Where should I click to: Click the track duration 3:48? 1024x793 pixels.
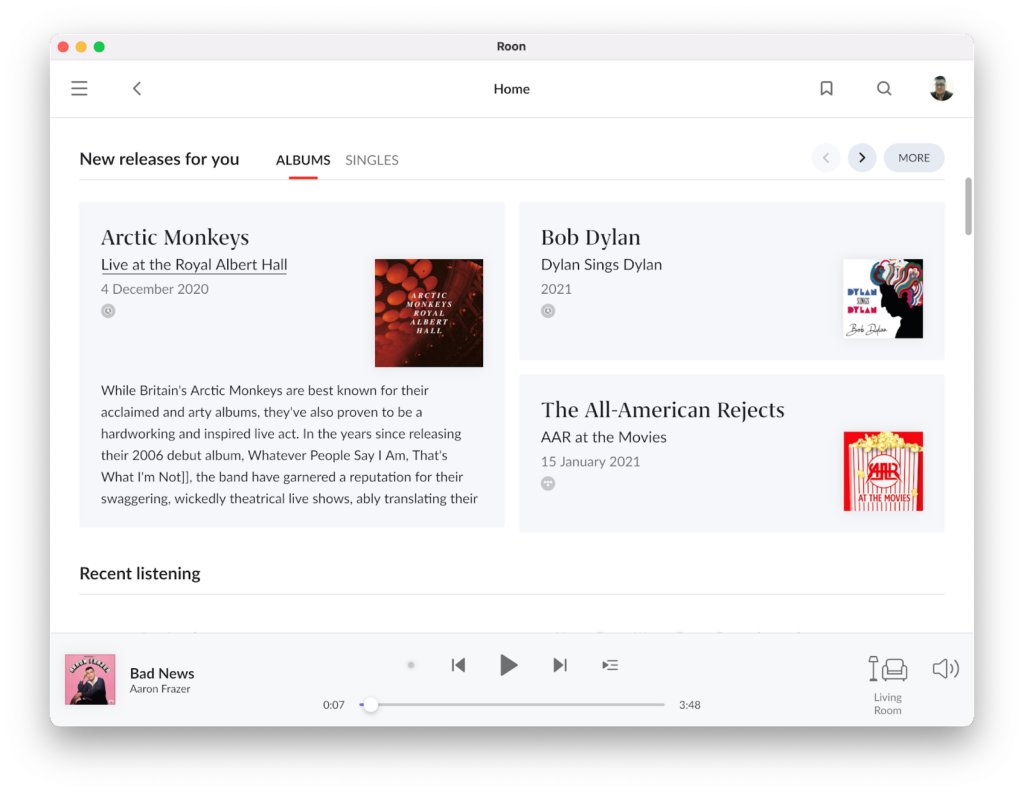click(x=690, y=705)
